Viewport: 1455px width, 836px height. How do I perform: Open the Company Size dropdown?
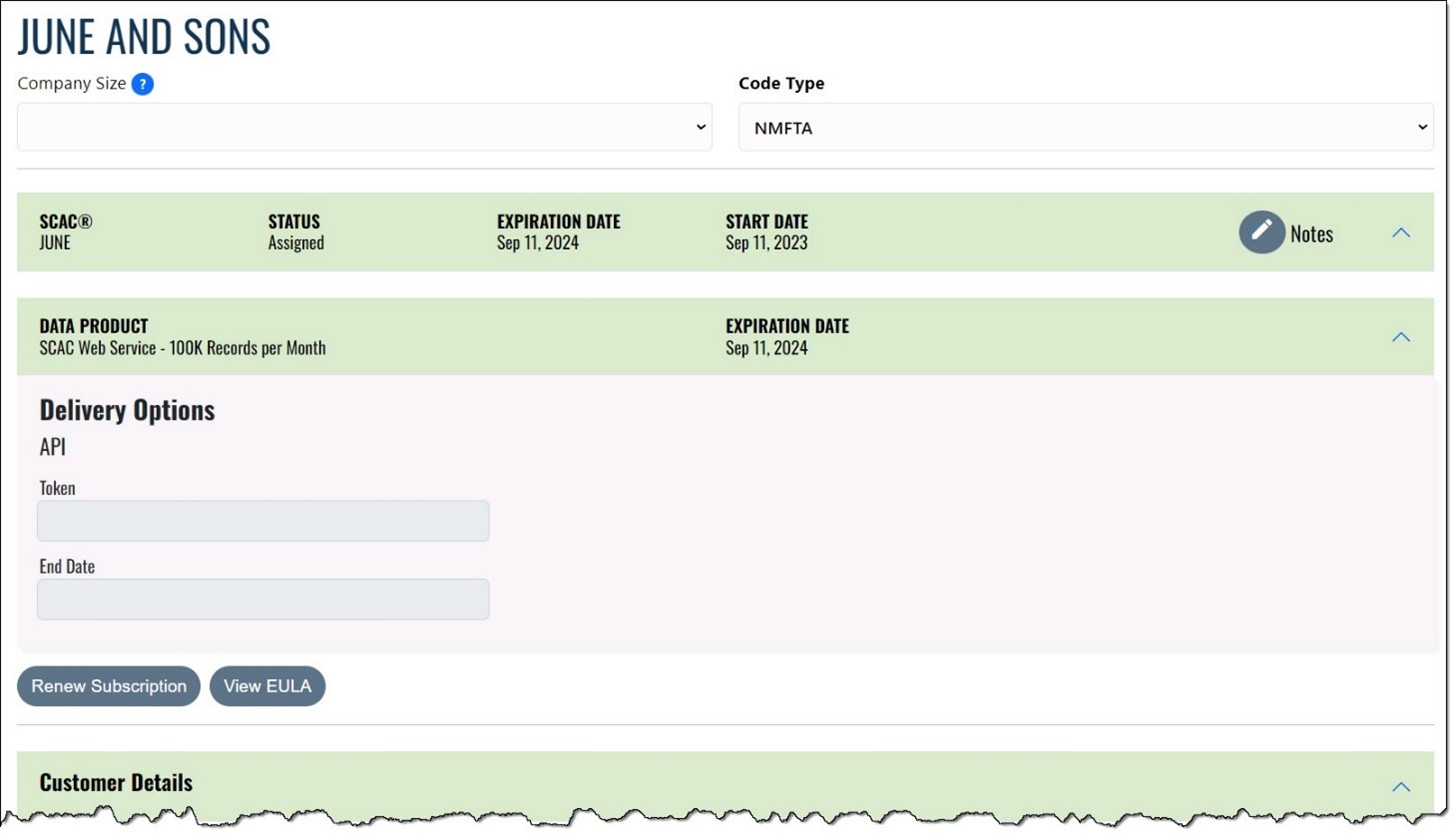point(364,127)
